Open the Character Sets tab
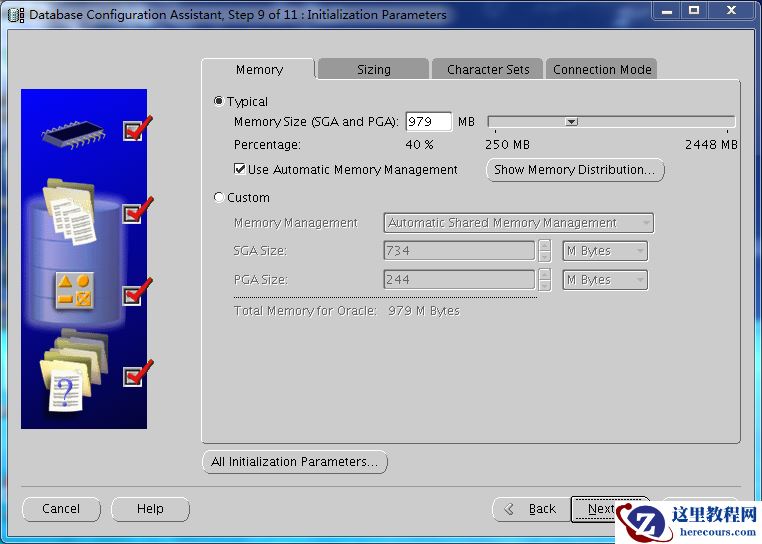The image size is (762, 544). coord(488,70)
